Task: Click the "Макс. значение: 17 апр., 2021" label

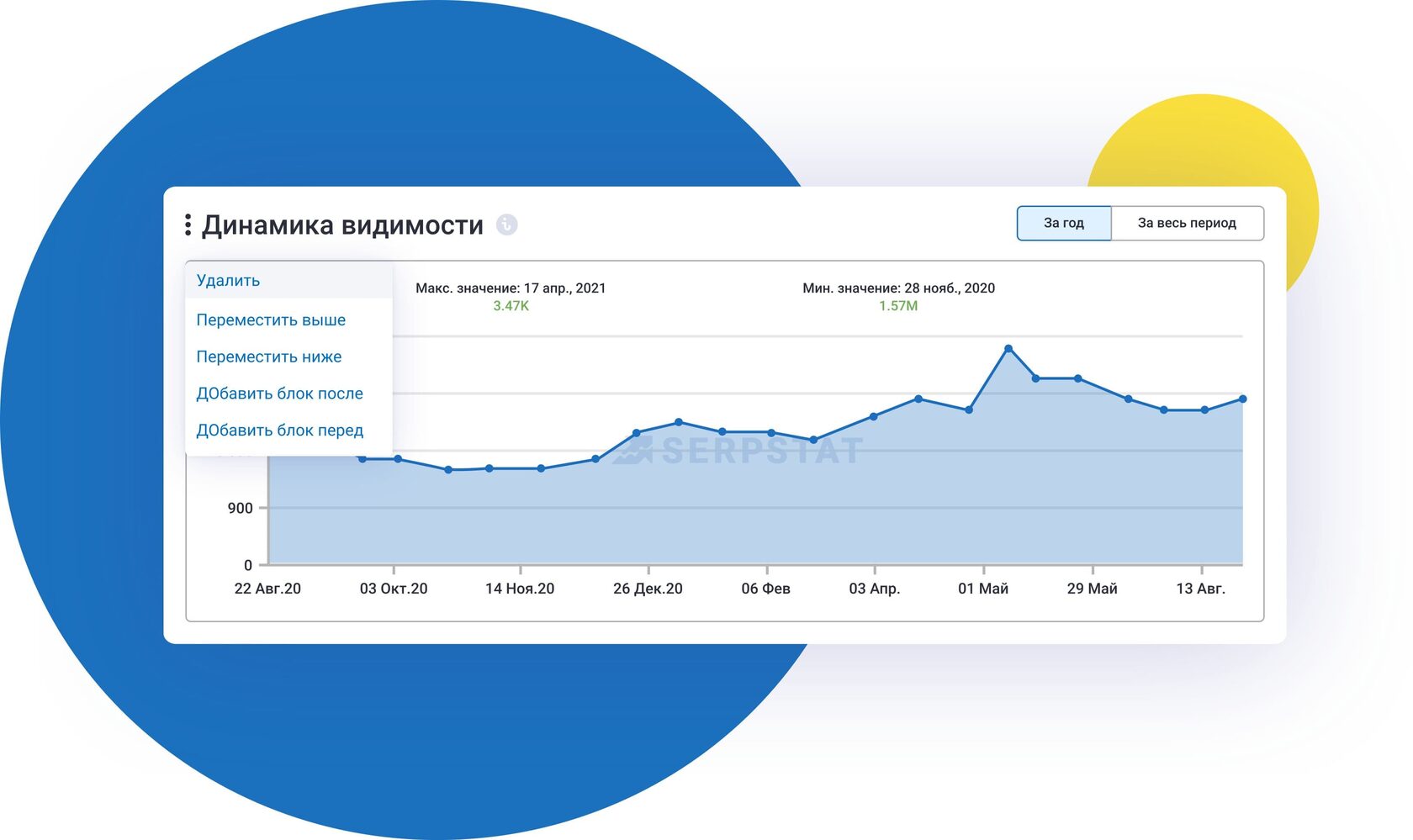Action: click(511, 288)
